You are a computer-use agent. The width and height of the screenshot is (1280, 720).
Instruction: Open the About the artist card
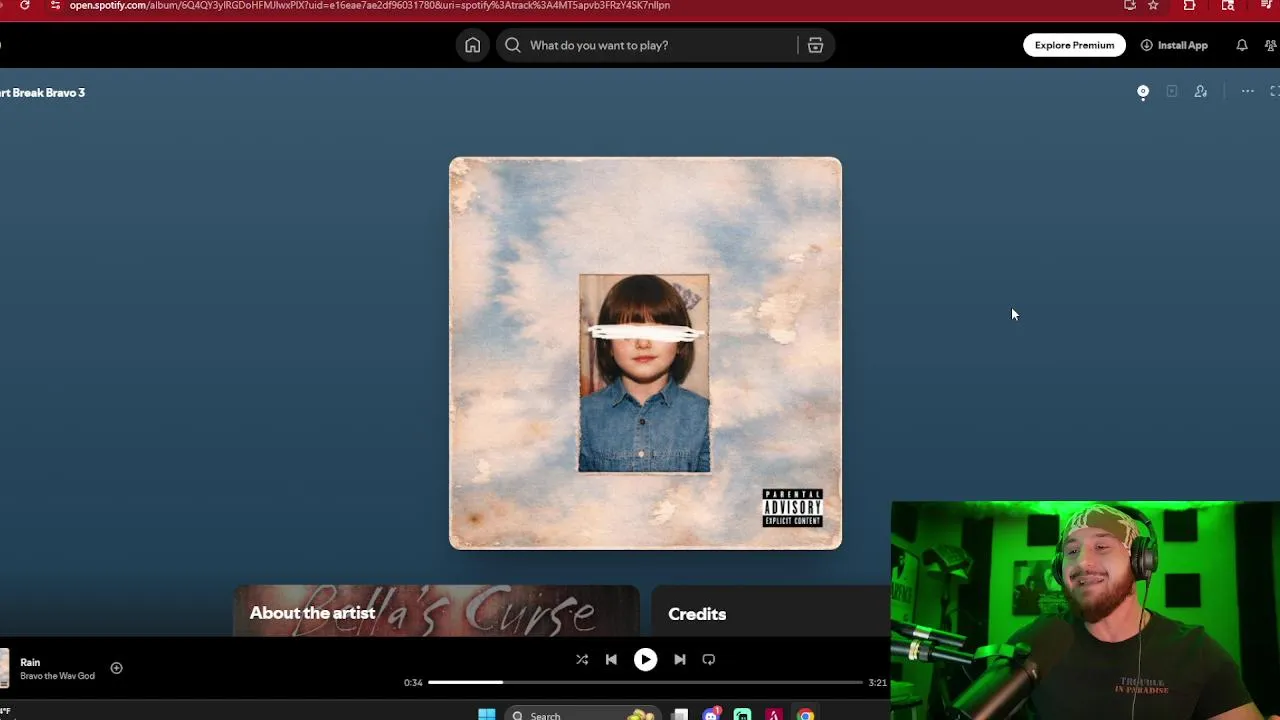point(436,611)
